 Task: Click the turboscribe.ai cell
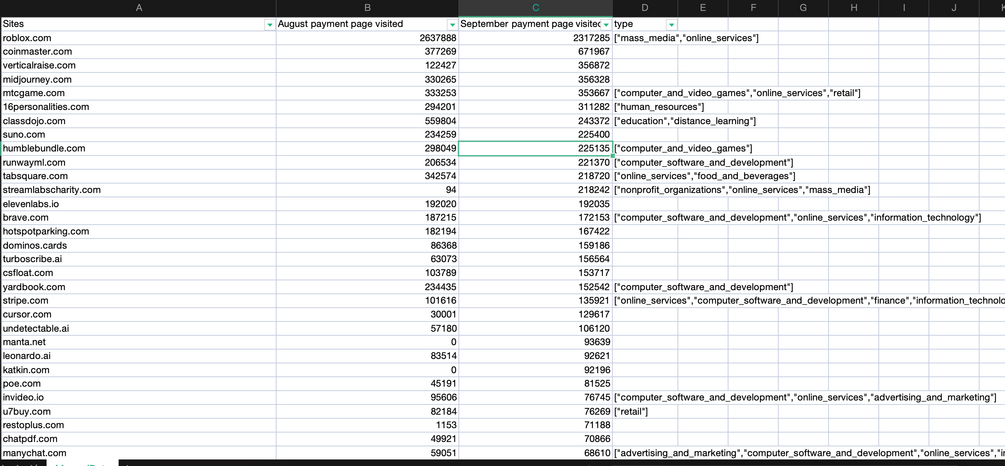[x=138, y=260]
